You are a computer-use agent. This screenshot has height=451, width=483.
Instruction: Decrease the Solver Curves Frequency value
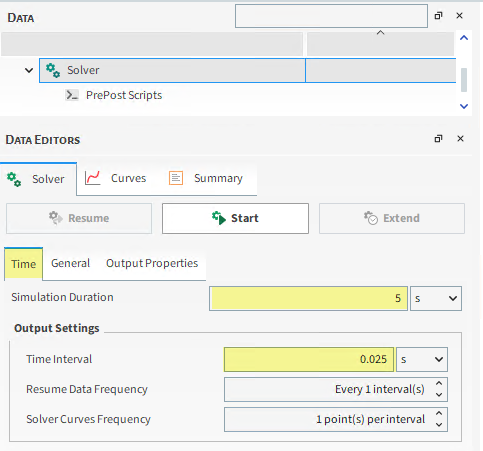439,425
